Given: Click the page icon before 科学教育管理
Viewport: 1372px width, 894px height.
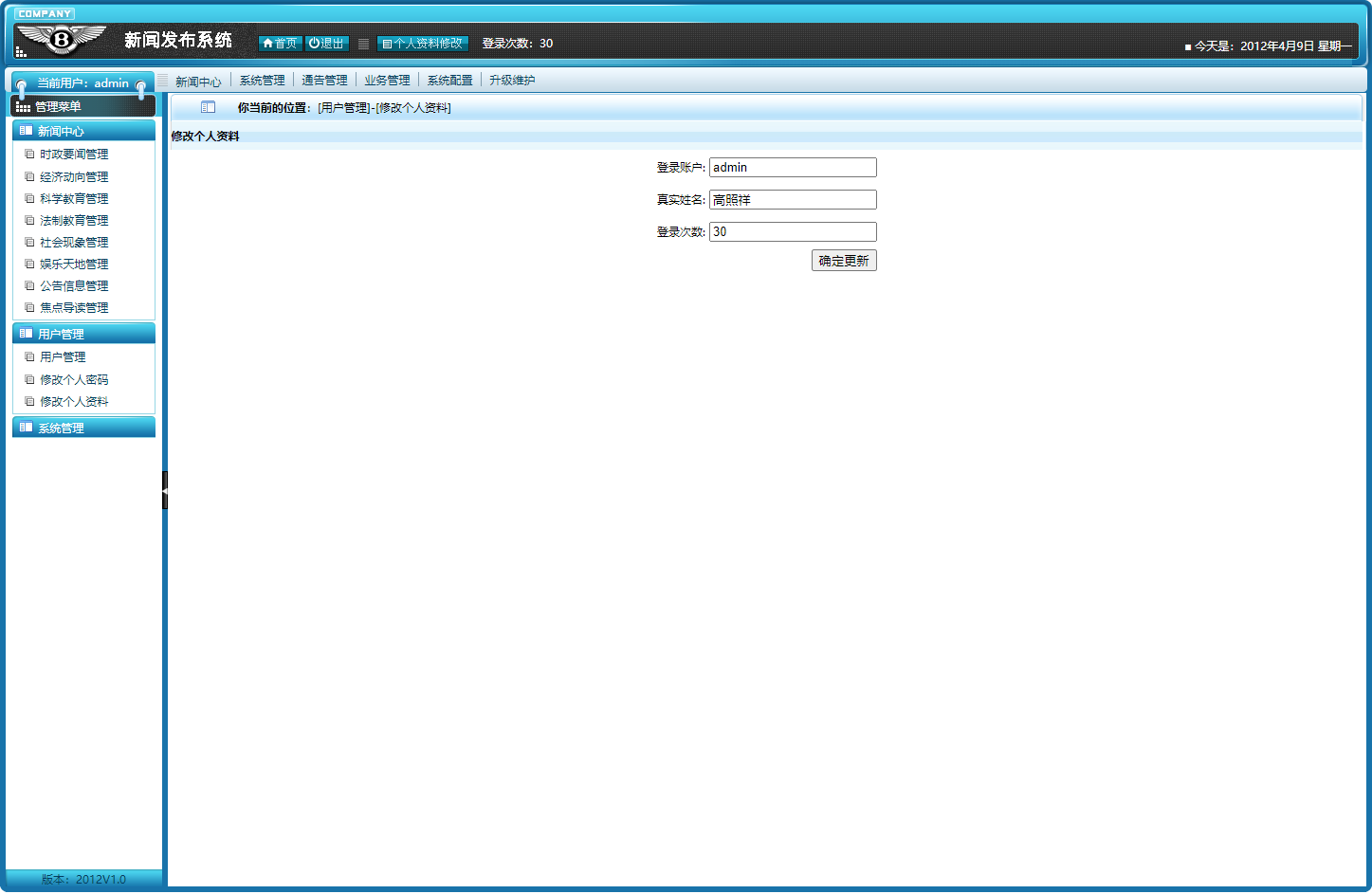Looking at the screenshot, I should coord(29,198).
